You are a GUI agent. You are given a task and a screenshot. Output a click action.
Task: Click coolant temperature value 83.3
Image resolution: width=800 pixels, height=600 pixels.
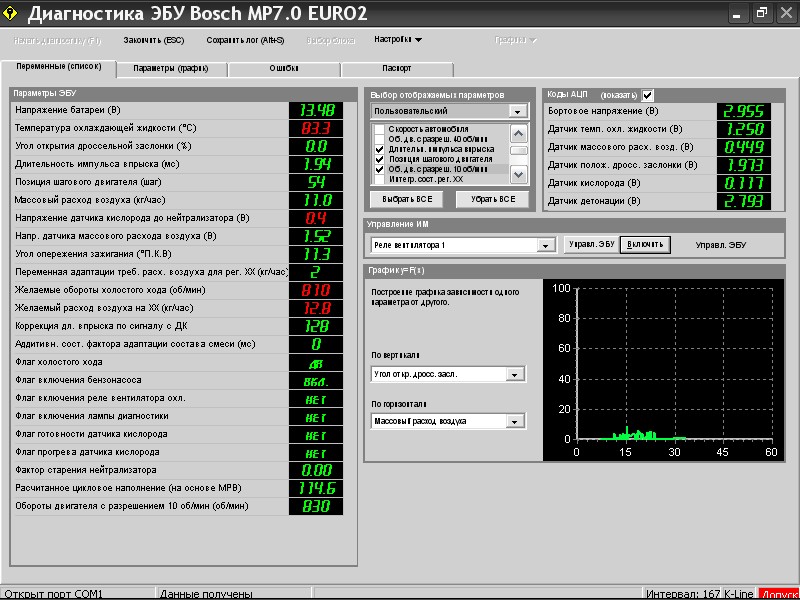(316, 128)
